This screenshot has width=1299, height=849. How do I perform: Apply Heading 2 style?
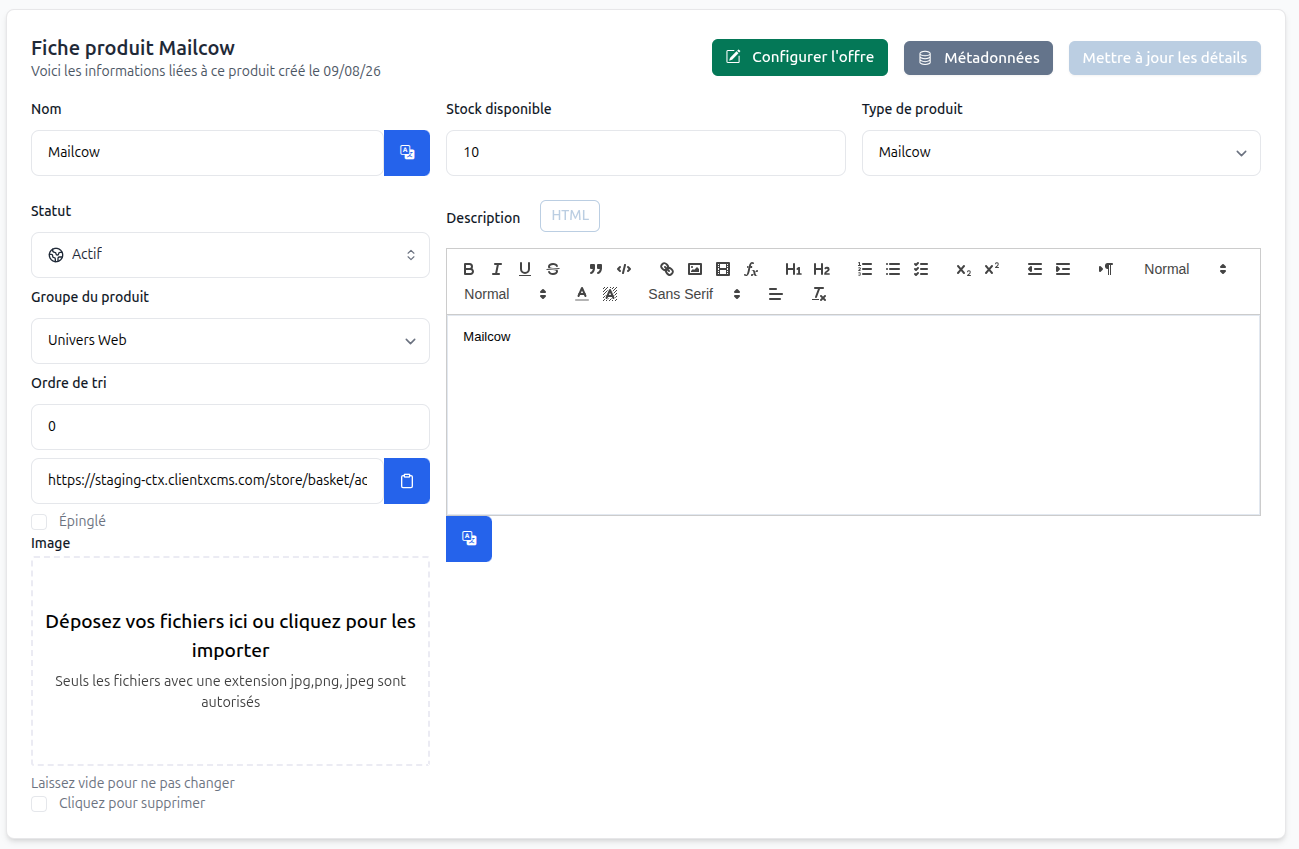[x=821, y=269]
